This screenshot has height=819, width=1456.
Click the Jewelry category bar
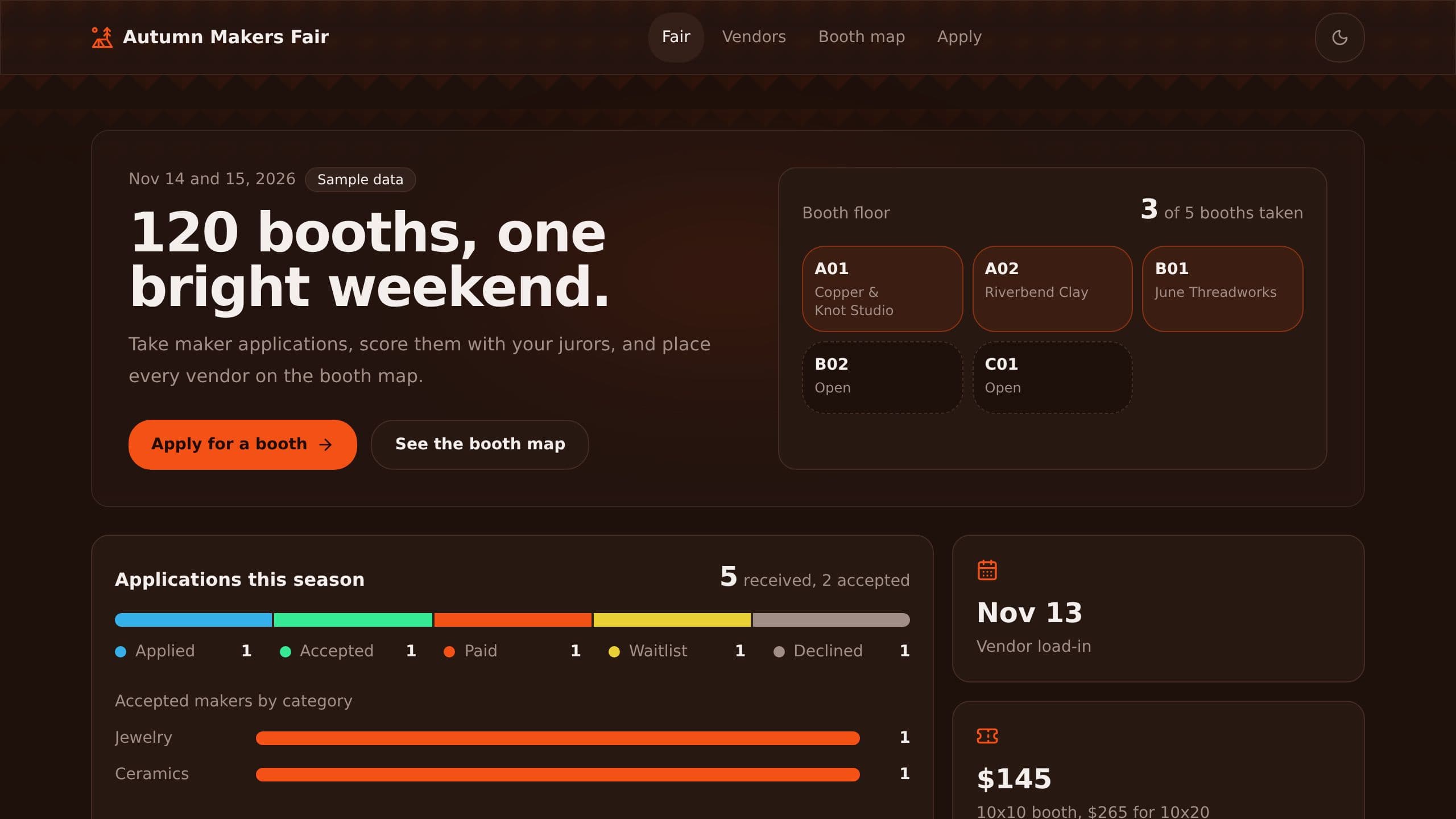[x=558, y=738]
